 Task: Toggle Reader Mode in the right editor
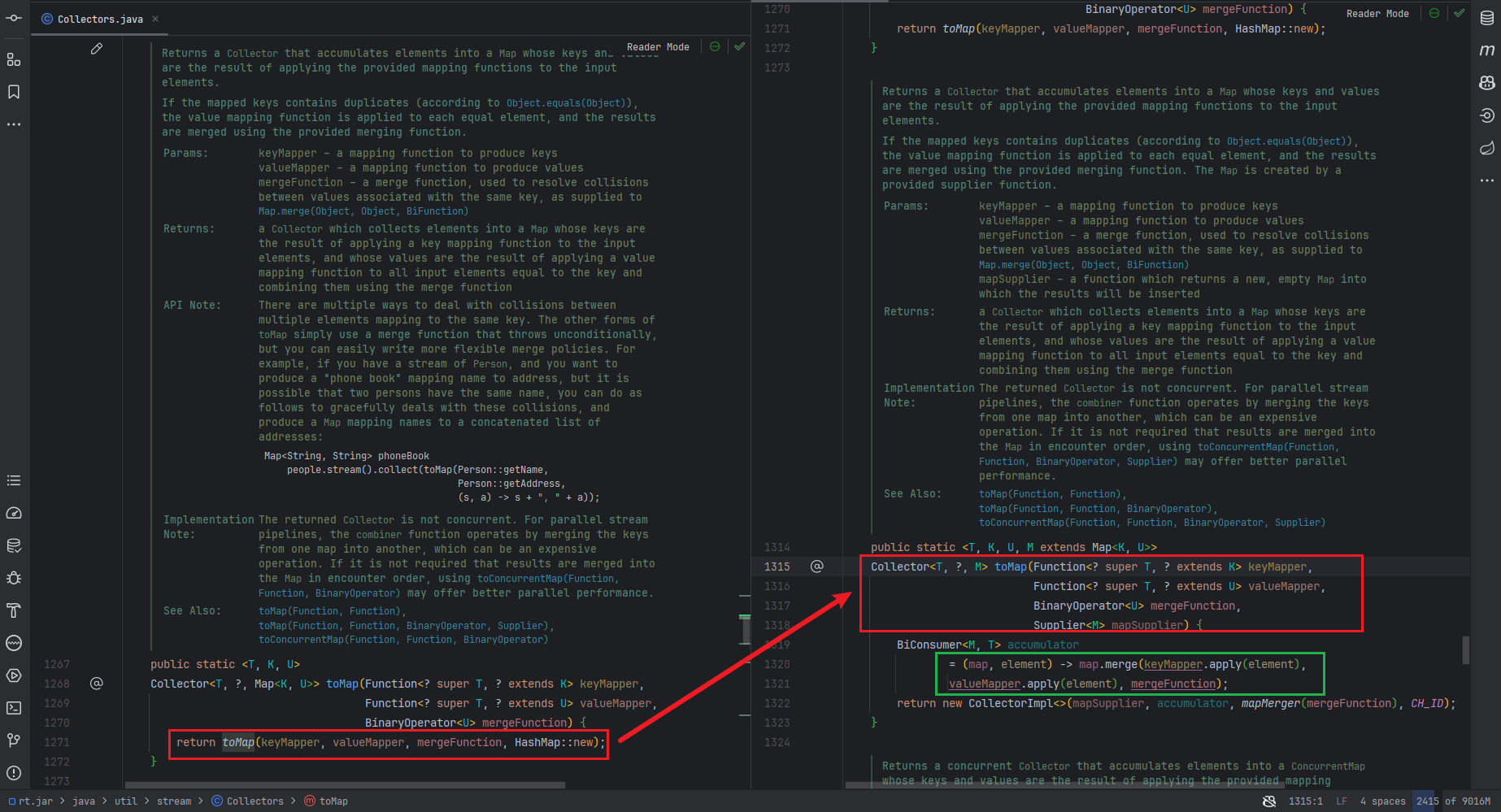pyautogui.click(x=1377, y=14)
